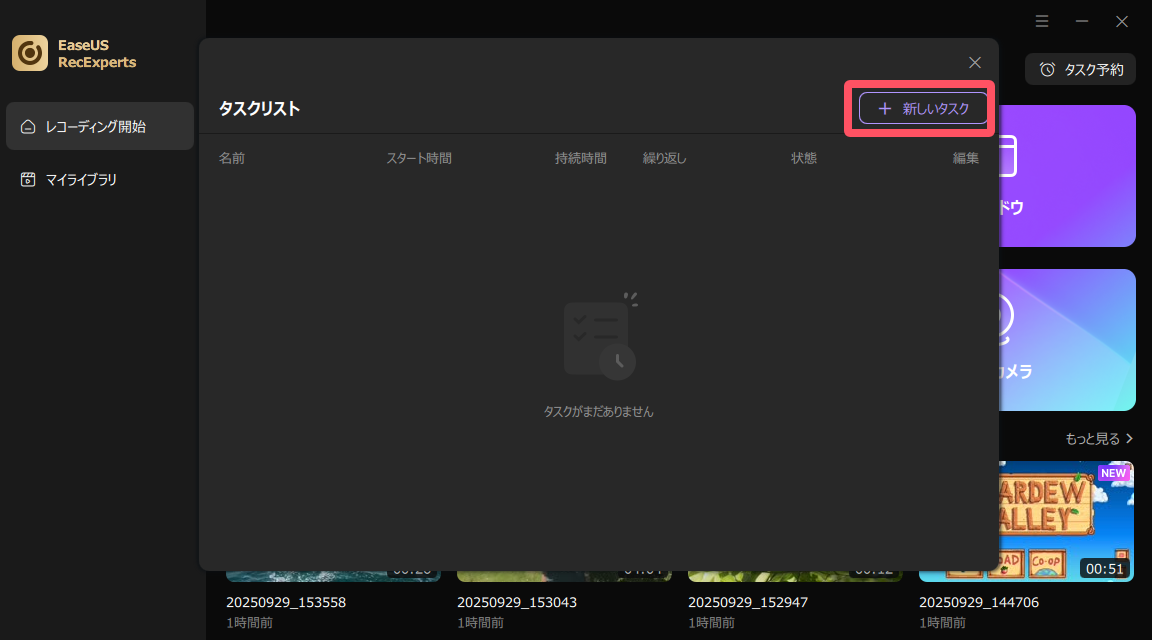Open the タスク予約 scheduler

click(1080, 69)
